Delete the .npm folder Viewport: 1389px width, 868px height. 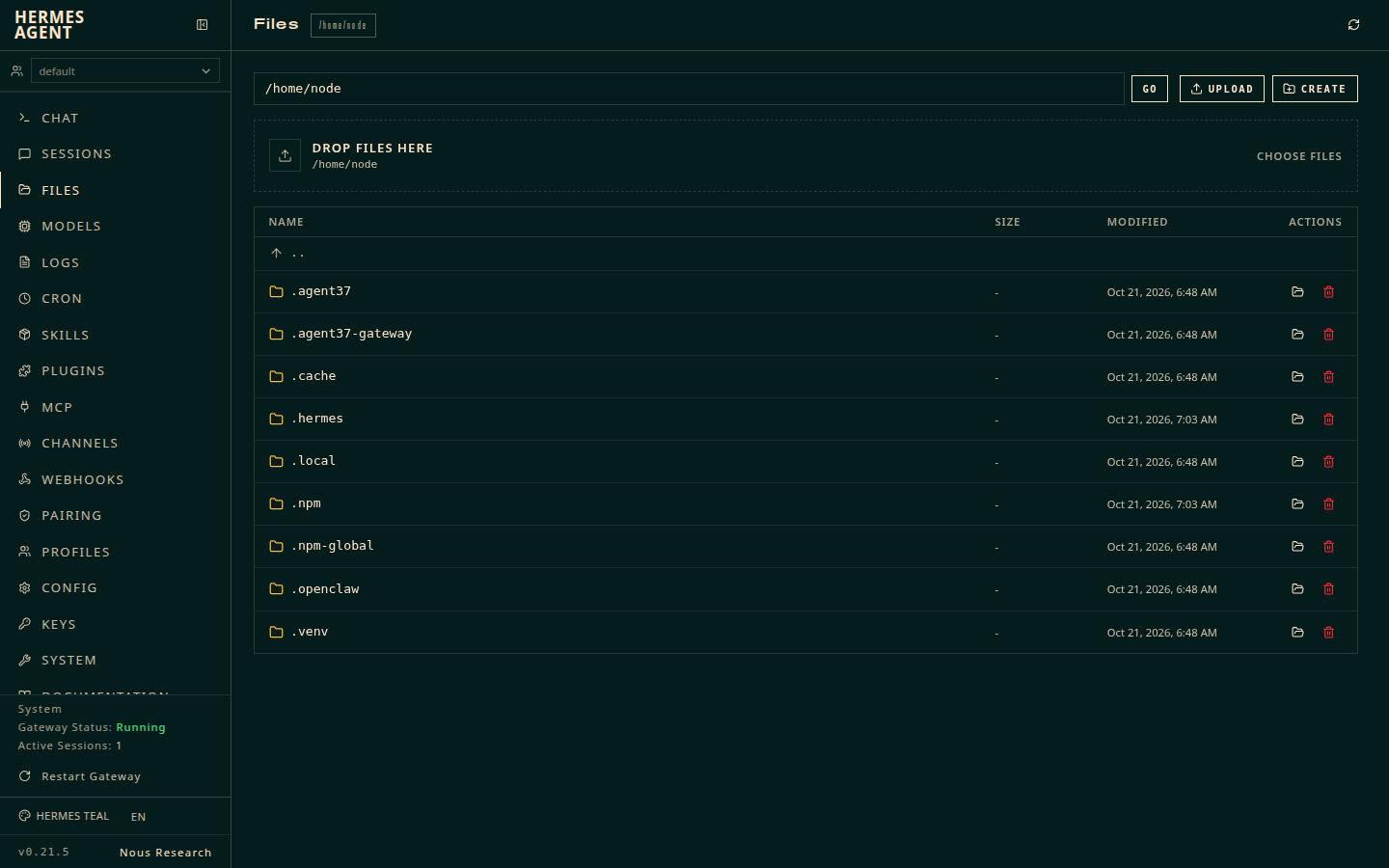click(1328, 504)
